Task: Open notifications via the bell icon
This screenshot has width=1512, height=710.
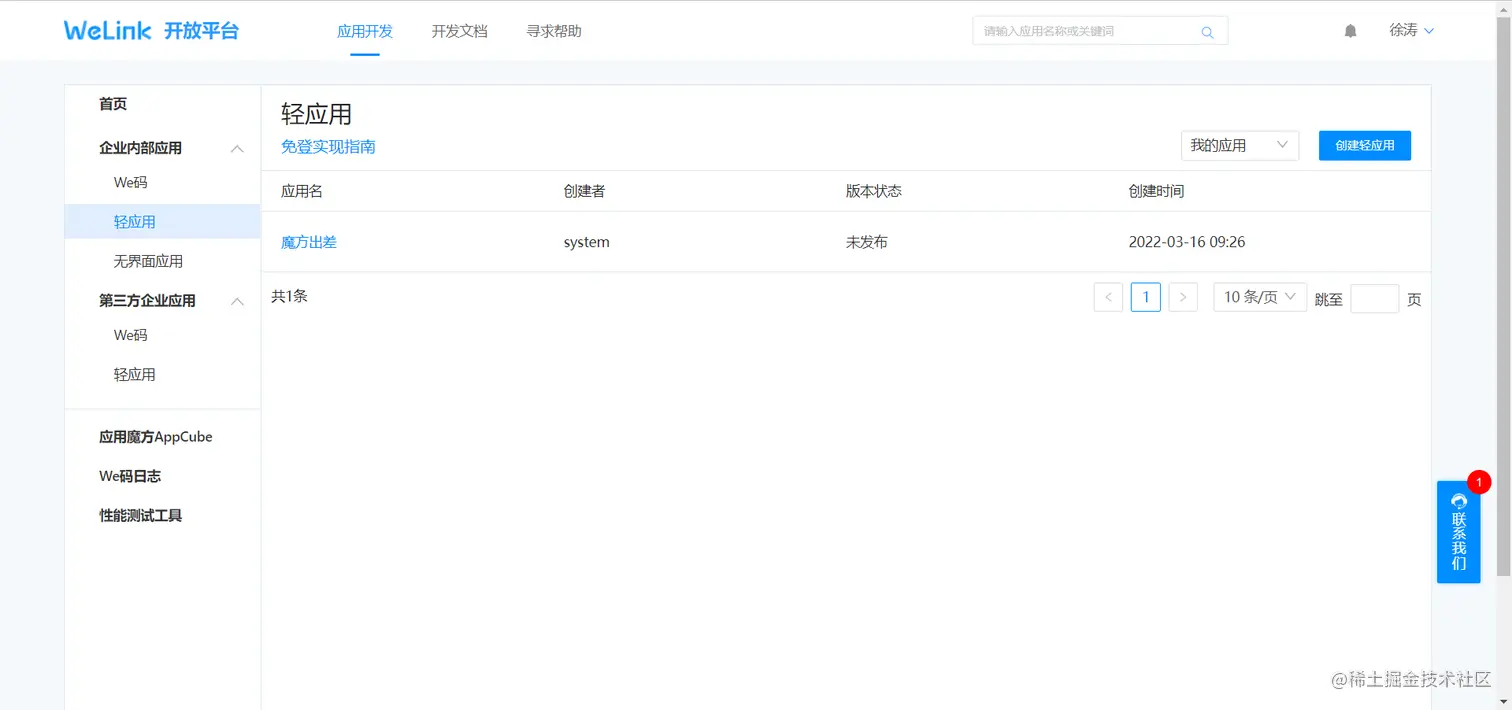Action: tap(1350, 30)
